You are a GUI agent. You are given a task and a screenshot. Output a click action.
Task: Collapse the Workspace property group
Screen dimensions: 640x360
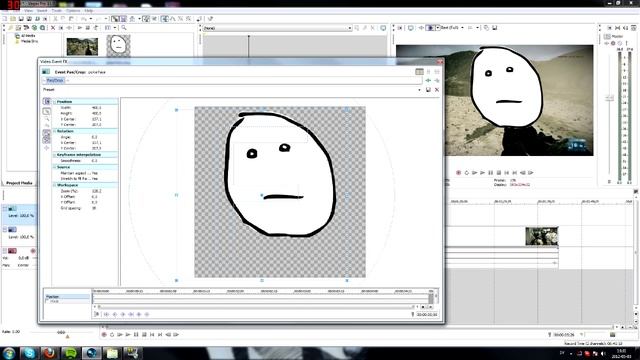[x=54, y=185]
